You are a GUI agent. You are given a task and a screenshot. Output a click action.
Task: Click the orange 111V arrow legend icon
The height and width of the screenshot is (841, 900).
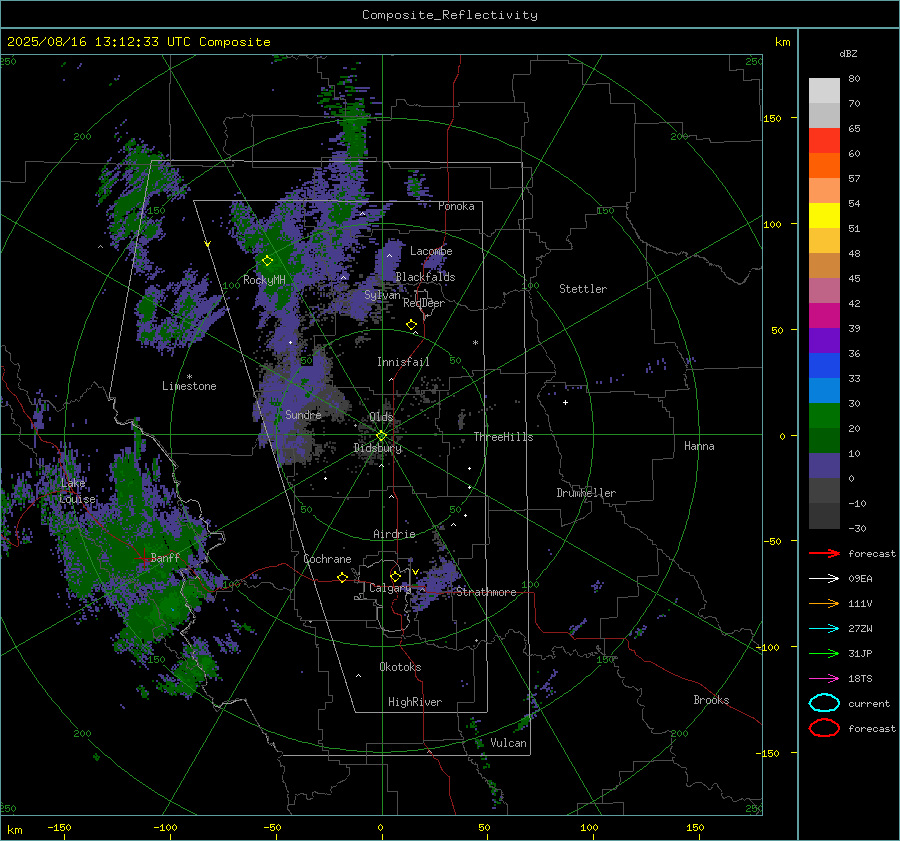coord(824,603)
